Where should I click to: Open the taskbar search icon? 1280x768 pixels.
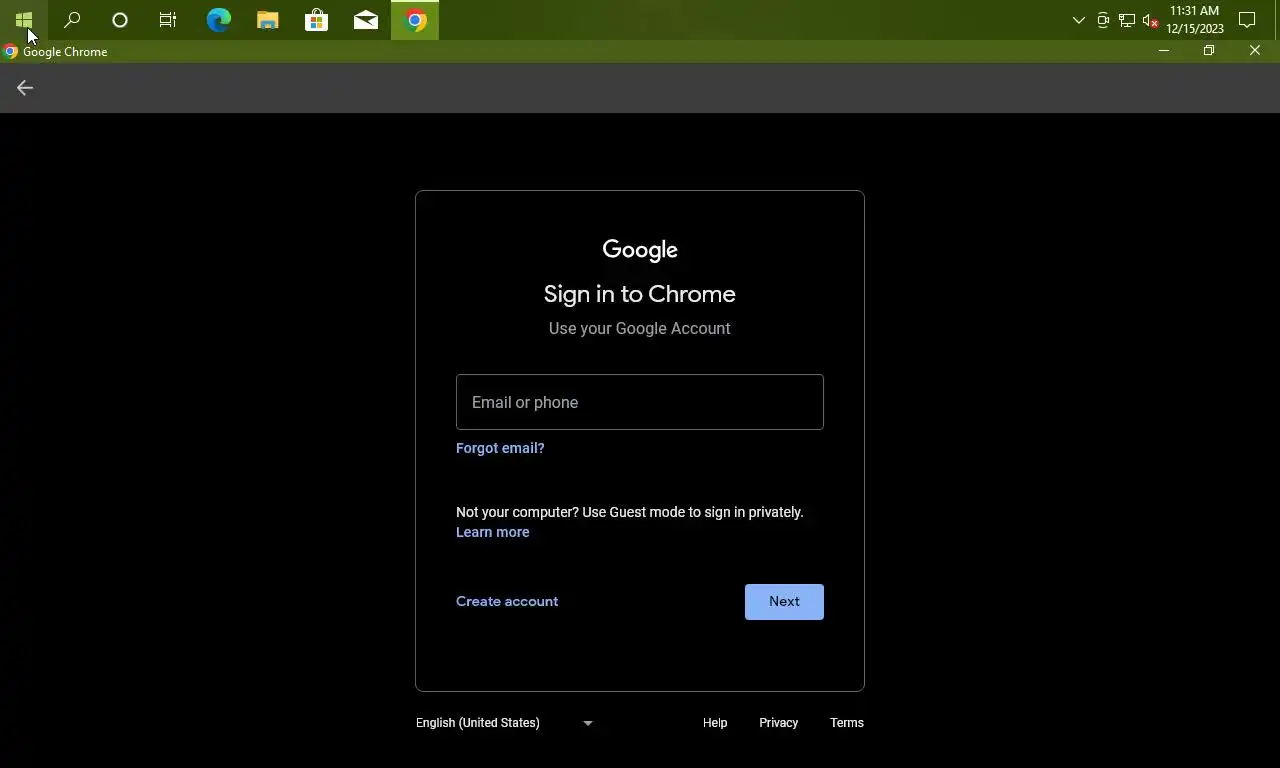[72, 20]
